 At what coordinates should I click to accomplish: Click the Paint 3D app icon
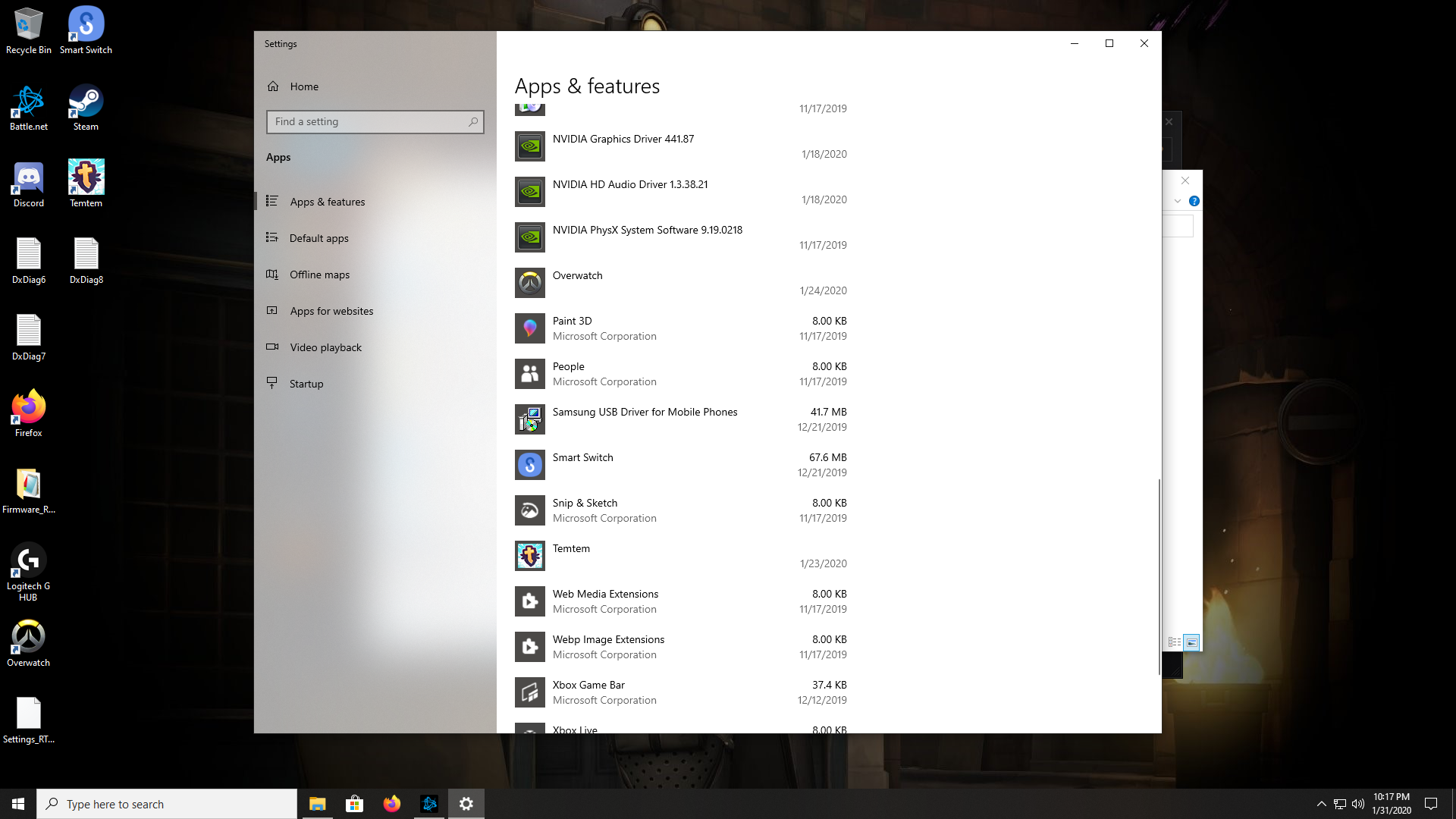coord(529,328)
